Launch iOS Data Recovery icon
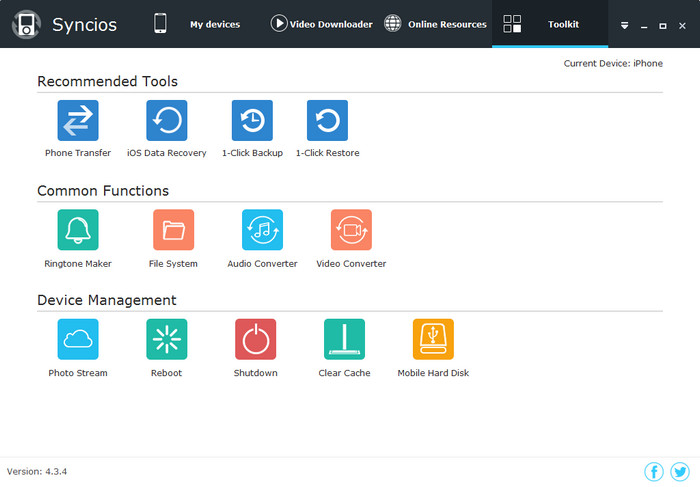This screenshot has height=487, width=700. tap(167, 121)
